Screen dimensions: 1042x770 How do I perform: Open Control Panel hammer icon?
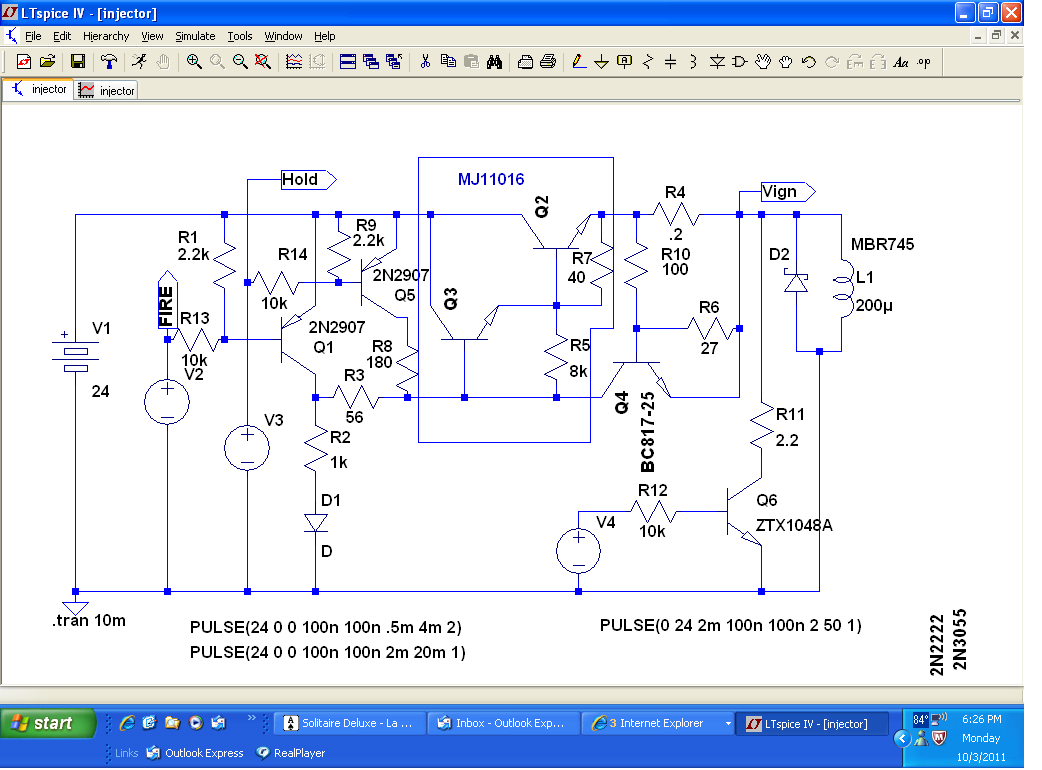pos(109,62)
